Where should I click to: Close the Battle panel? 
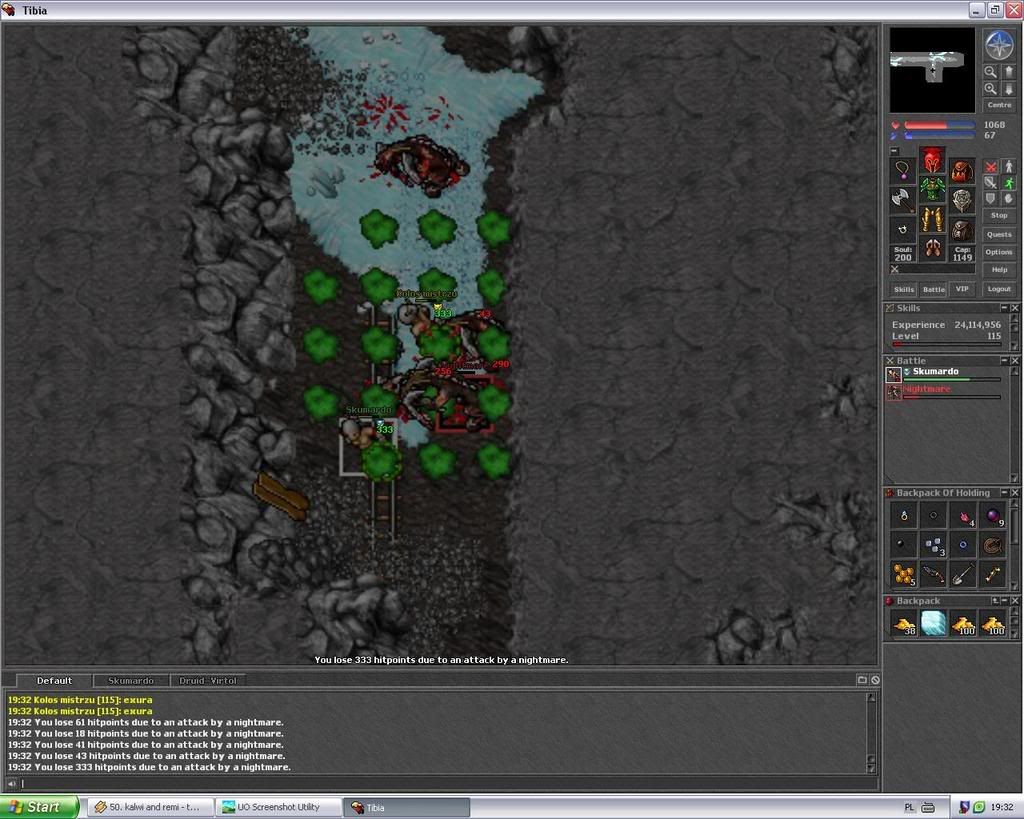pos(1015,361)
